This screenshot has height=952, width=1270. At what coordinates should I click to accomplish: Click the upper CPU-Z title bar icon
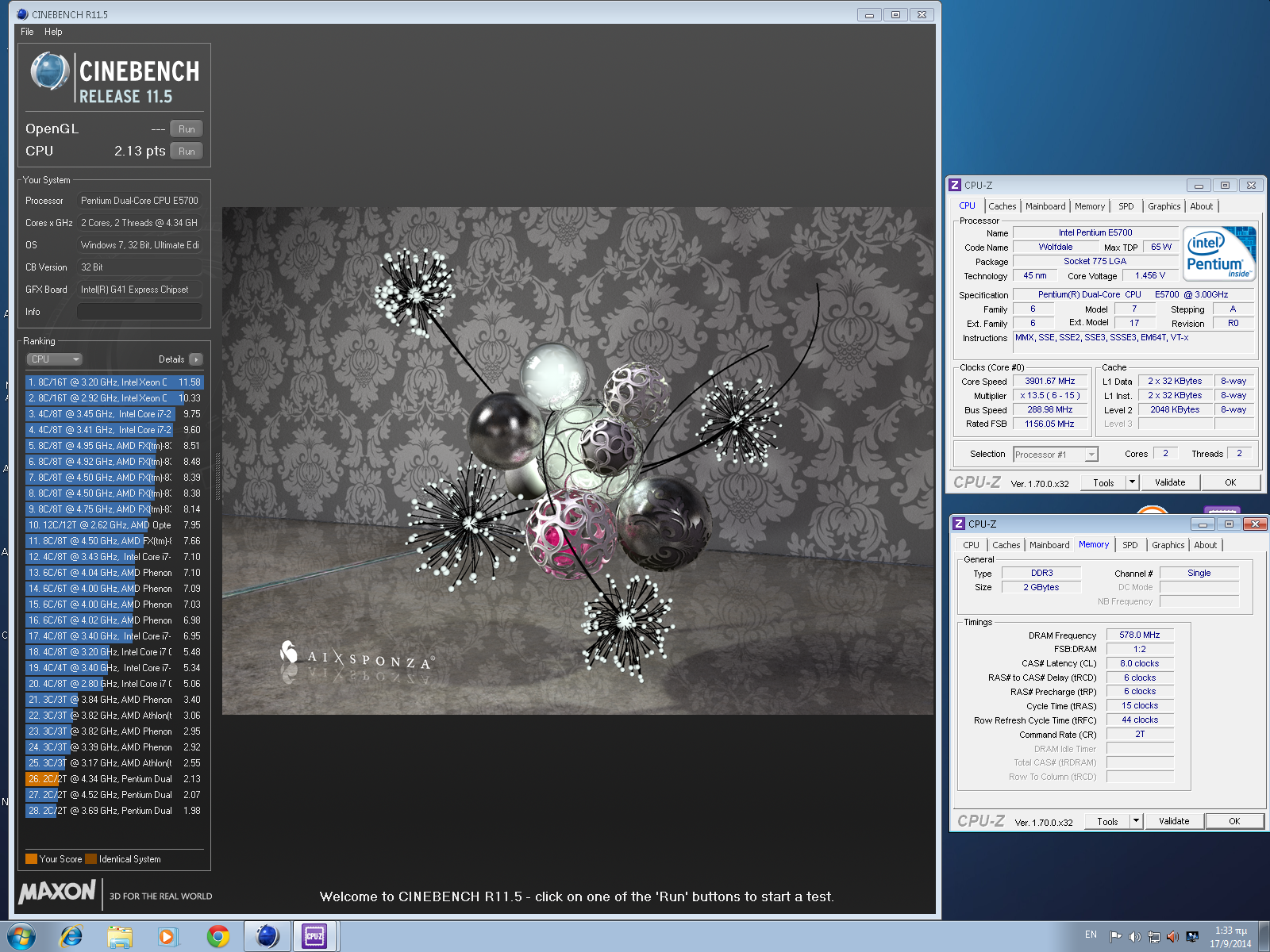955,185
